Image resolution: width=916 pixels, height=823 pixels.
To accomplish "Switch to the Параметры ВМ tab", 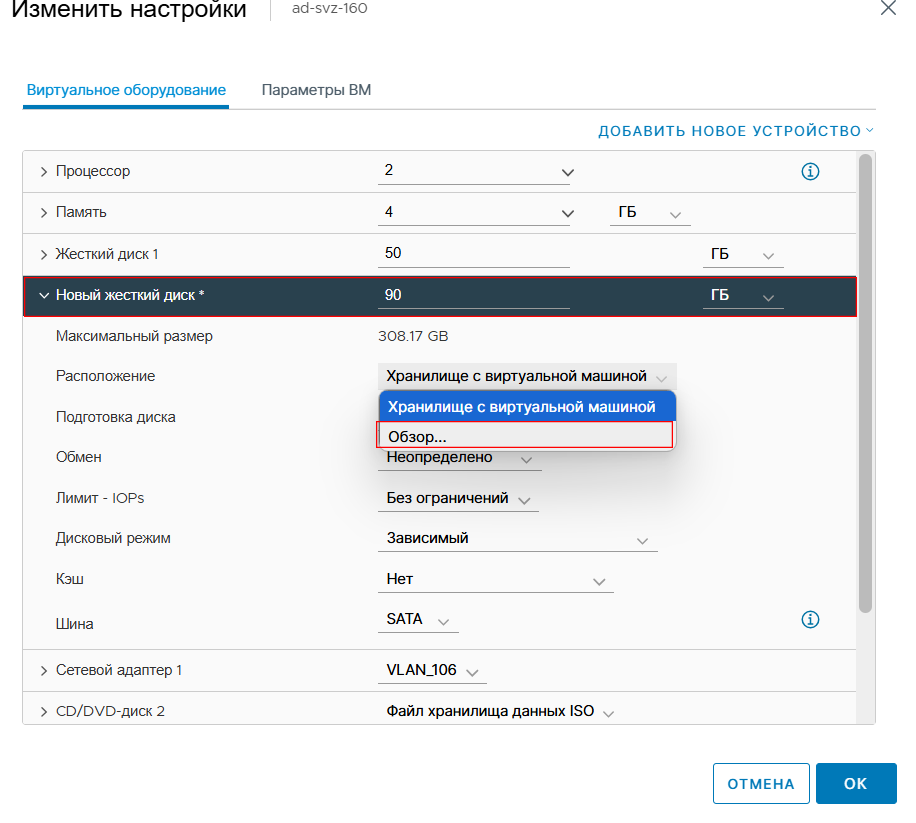I will (316, 90).
